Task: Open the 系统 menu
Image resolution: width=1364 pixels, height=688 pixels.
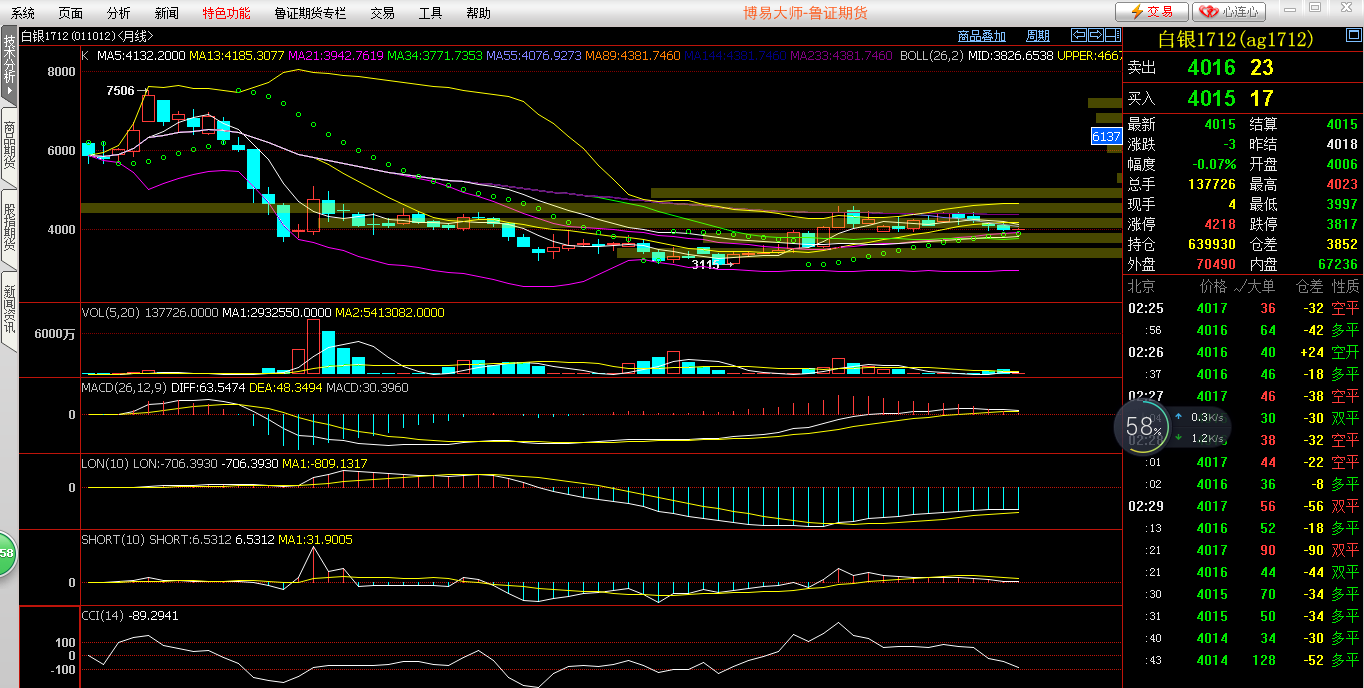Action: point(22,13)
